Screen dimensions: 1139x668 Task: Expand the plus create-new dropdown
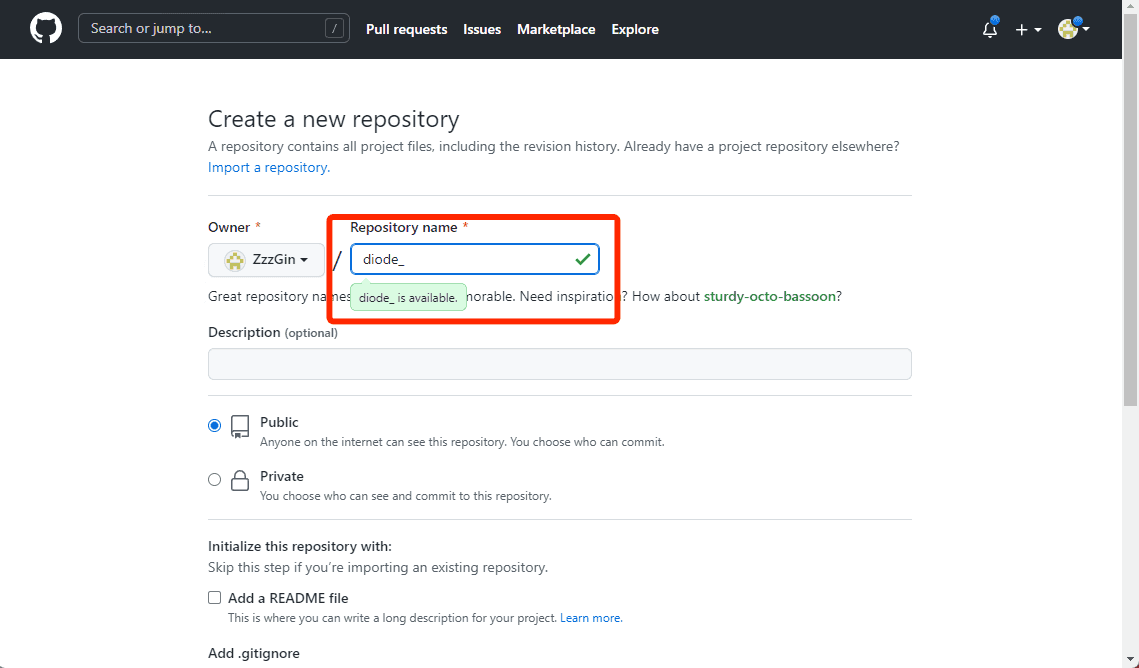(x=1028, y=30)
